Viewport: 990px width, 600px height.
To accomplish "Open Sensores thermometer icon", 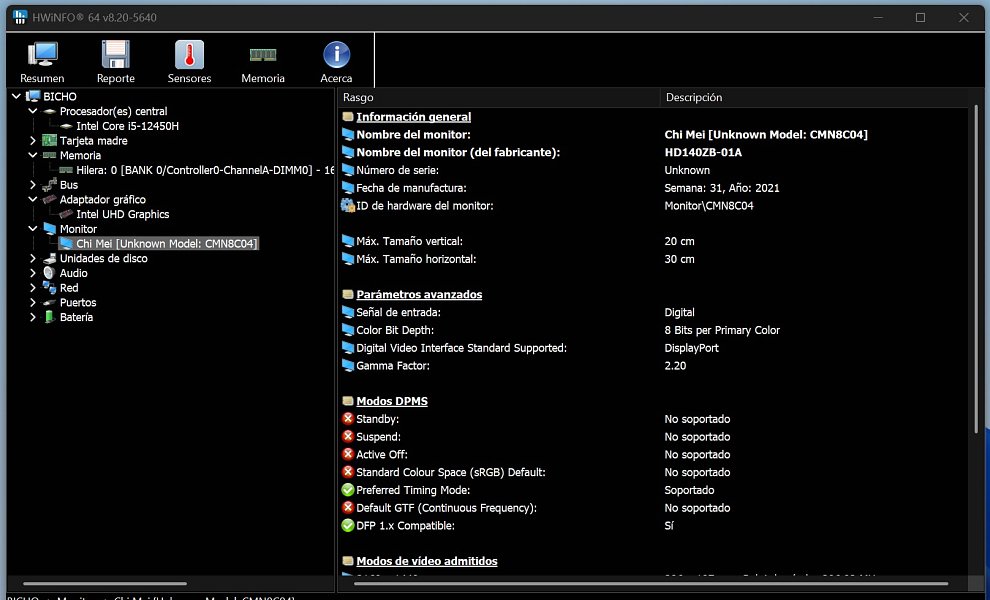I will click(x=189, y=55).
